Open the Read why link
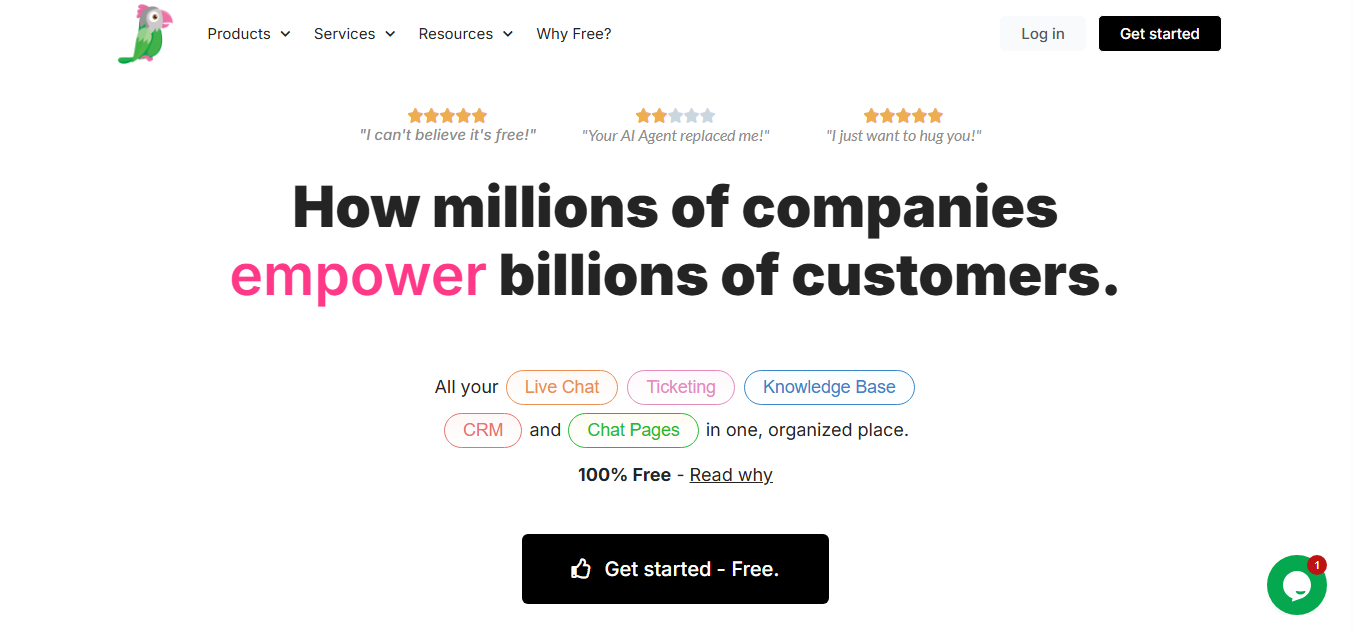The image size is (1353, 631). tap(731, 474)
